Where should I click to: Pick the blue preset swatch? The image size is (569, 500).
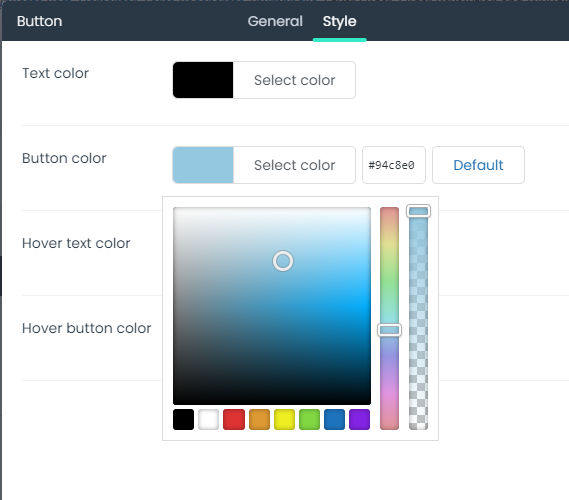(335, 419)
